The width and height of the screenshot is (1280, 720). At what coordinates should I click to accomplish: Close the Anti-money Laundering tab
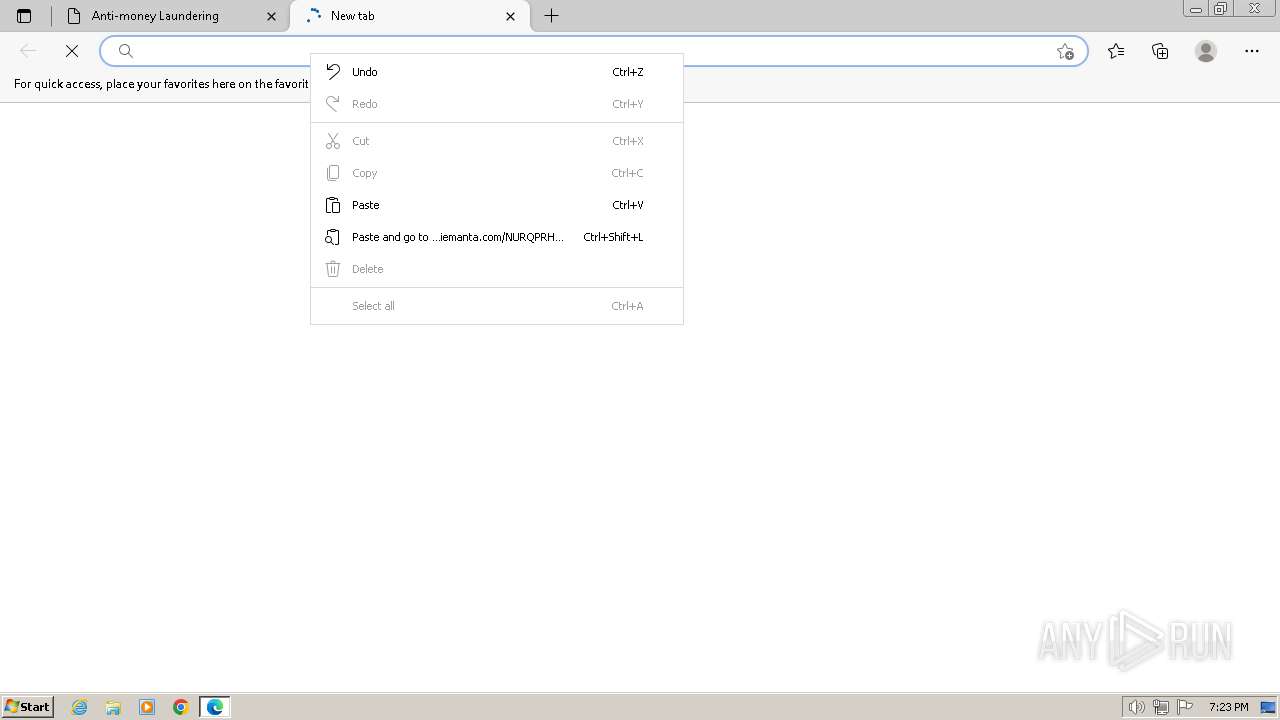271,16
